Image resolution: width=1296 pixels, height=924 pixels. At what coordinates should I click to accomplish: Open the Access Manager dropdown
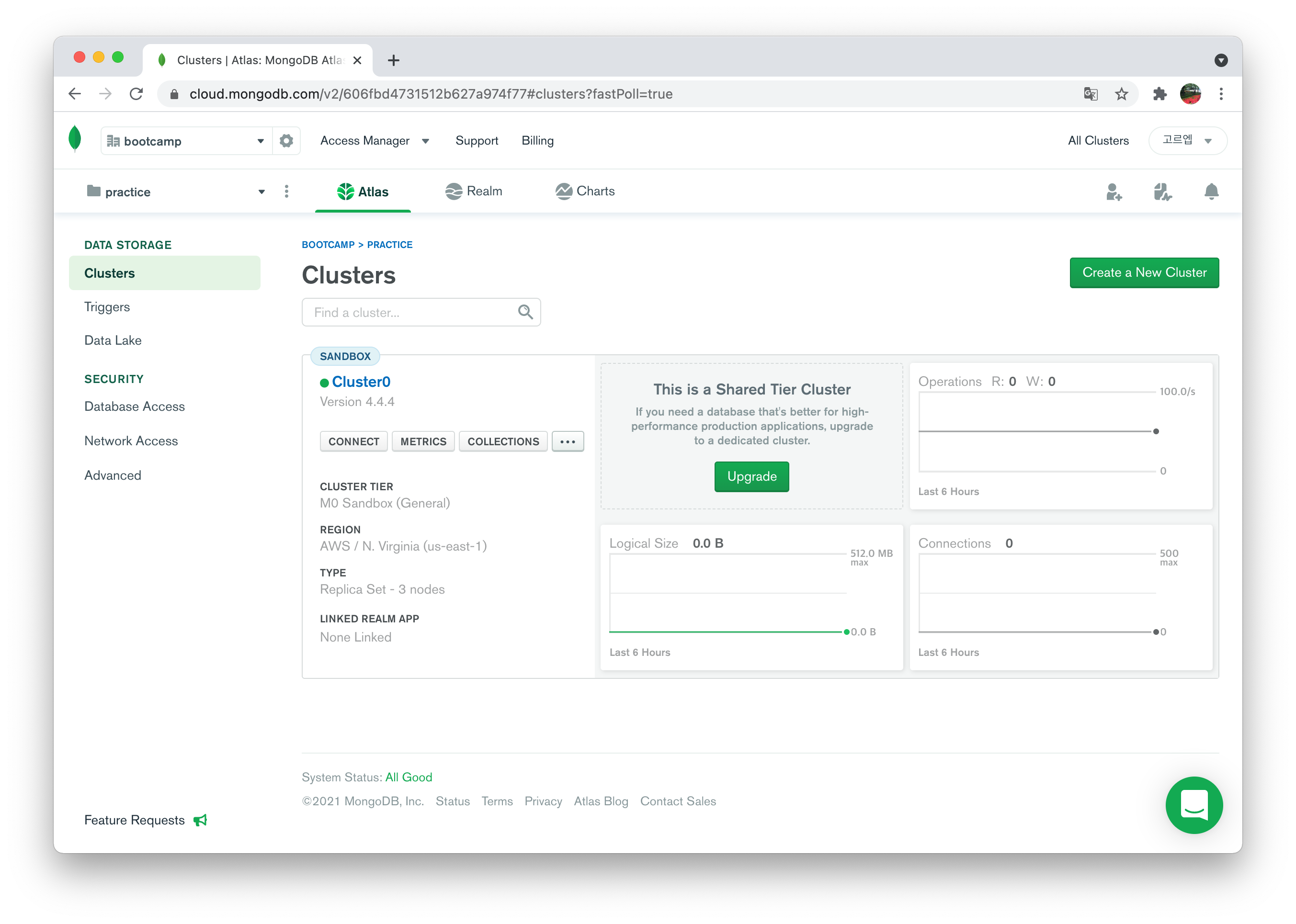(x=374, y=141)
